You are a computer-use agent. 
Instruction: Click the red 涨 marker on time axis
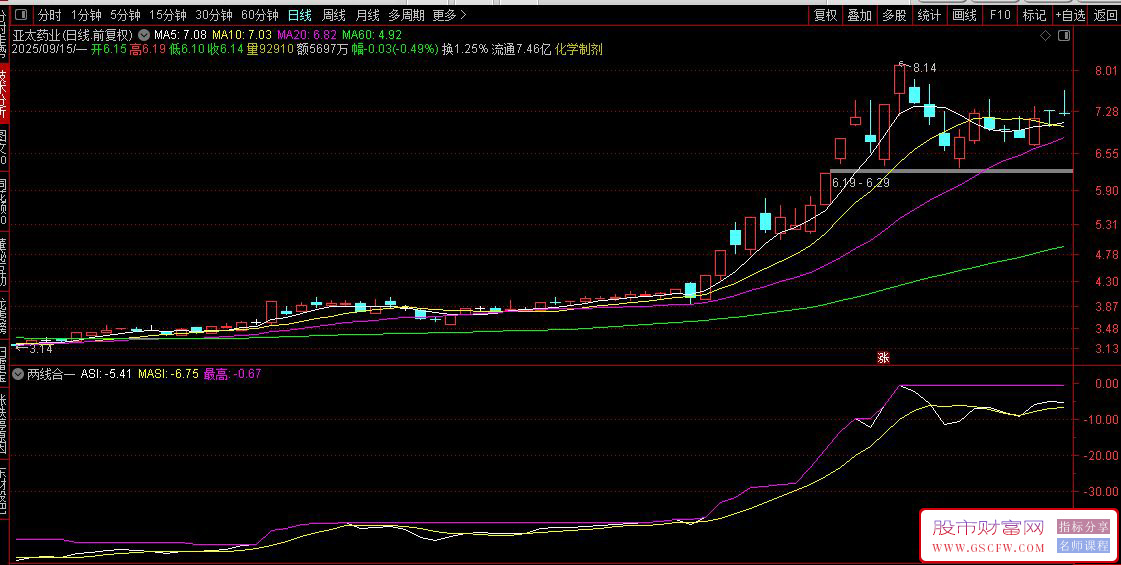pos(883,358)
